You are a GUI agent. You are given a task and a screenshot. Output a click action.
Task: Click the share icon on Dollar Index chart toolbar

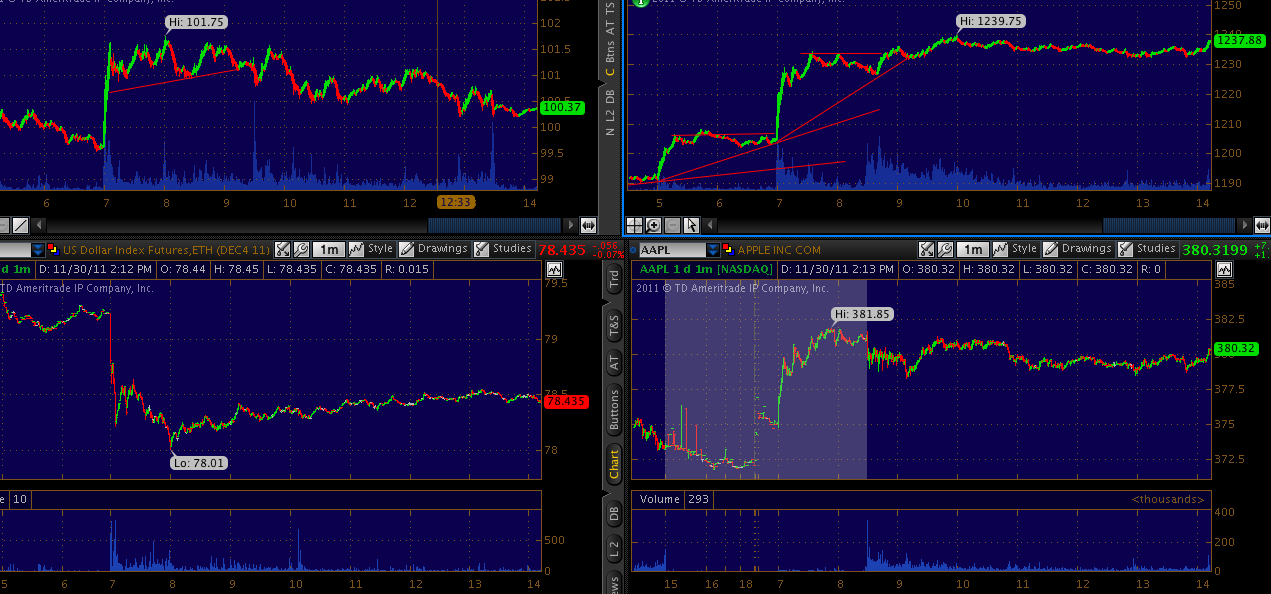pyautogui.click(x=282, y=249)
